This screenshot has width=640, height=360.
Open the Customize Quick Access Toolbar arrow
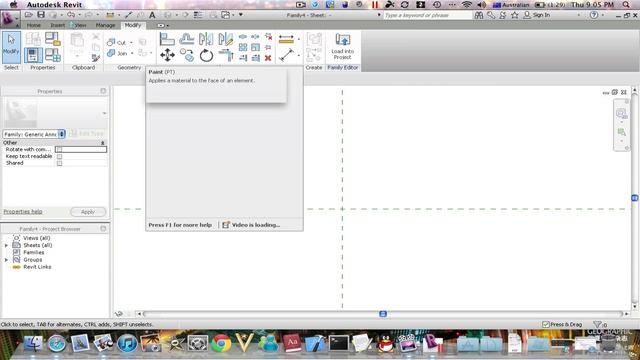tap(241, 15)
